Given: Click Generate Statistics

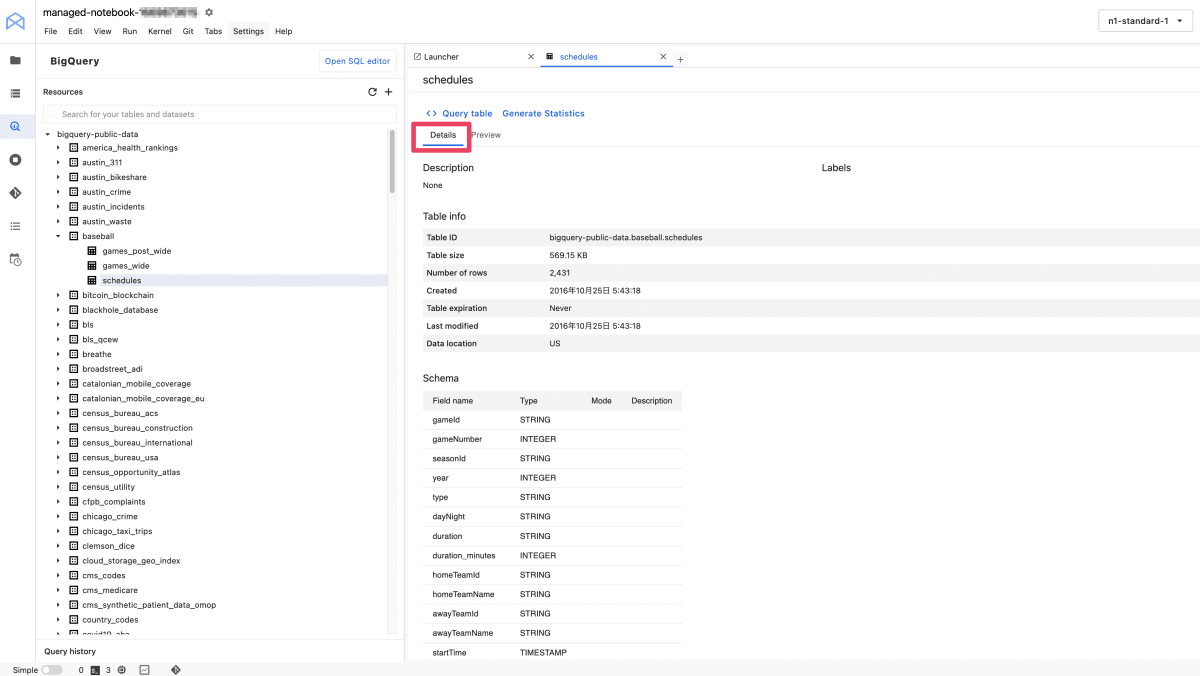Looking at the screenshot, I should pos(543,114).
